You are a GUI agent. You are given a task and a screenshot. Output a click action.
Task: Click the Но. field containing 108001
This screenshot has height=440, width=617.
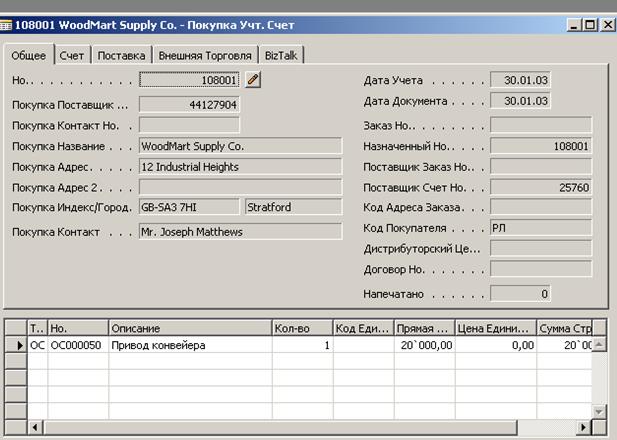coord(189,80)
